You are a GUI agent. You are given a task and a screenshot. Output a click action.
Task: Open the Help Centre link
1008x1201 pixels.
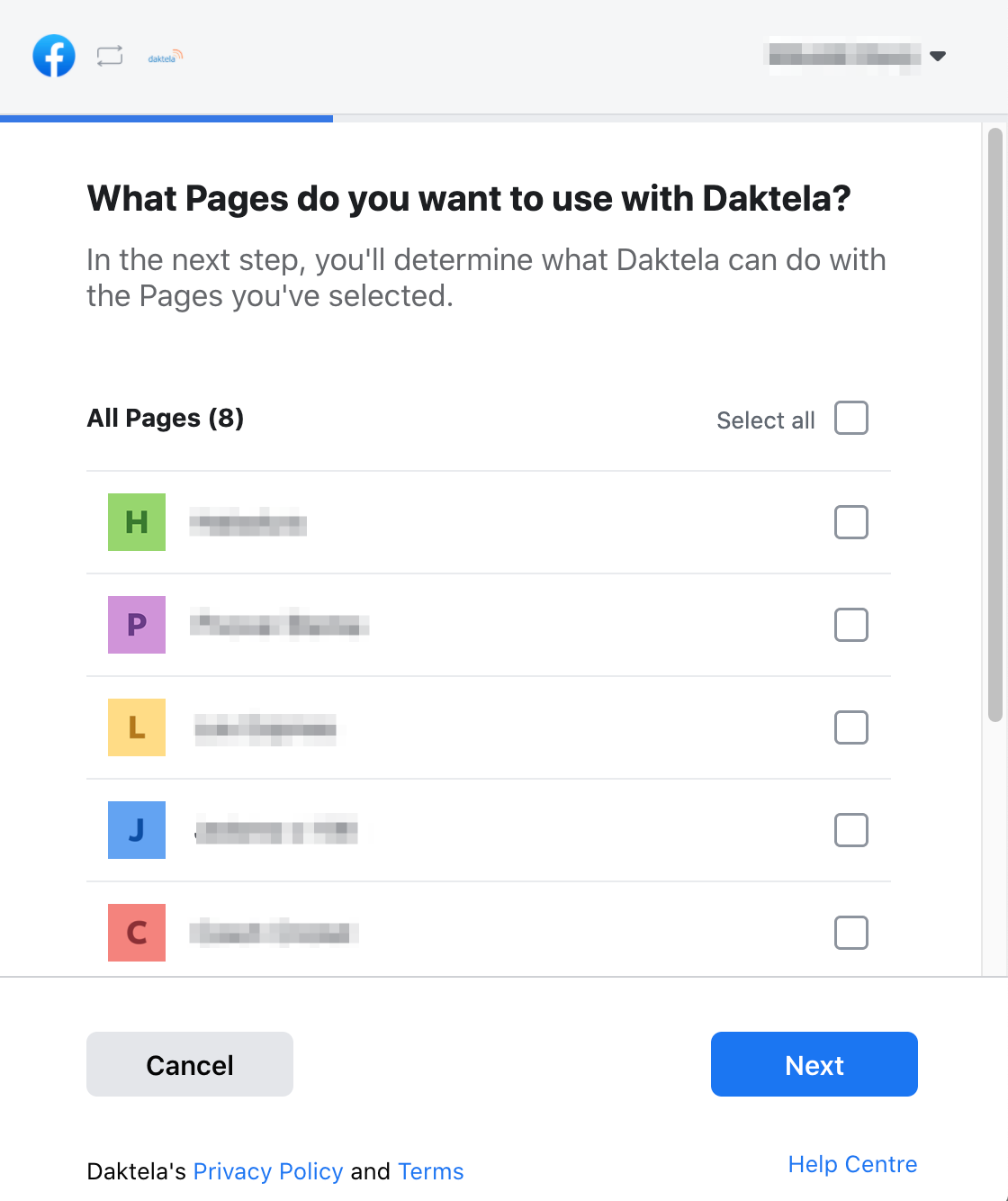click(852, 1164)
